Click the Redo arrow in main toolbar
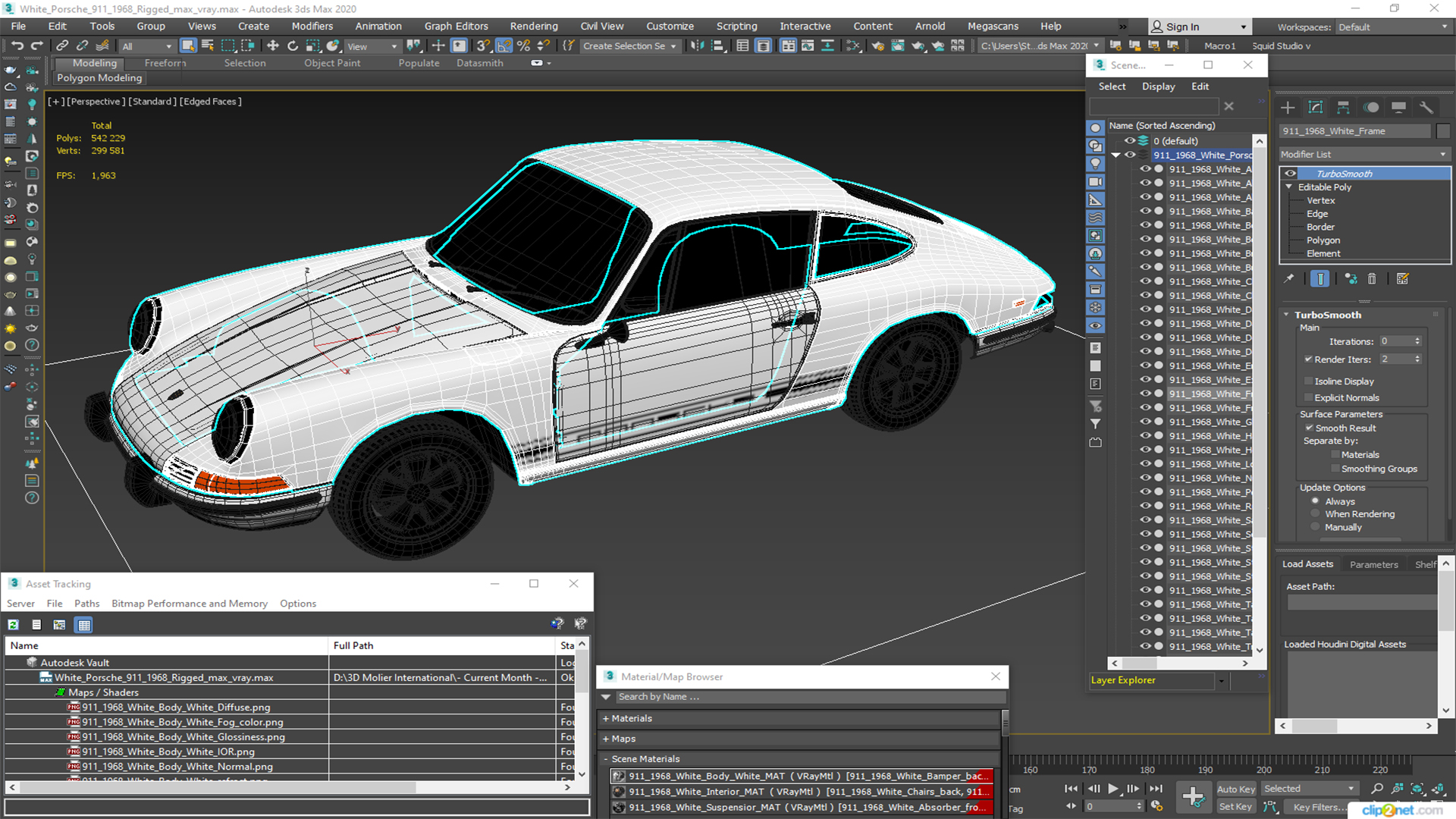 tap(36, 45)
